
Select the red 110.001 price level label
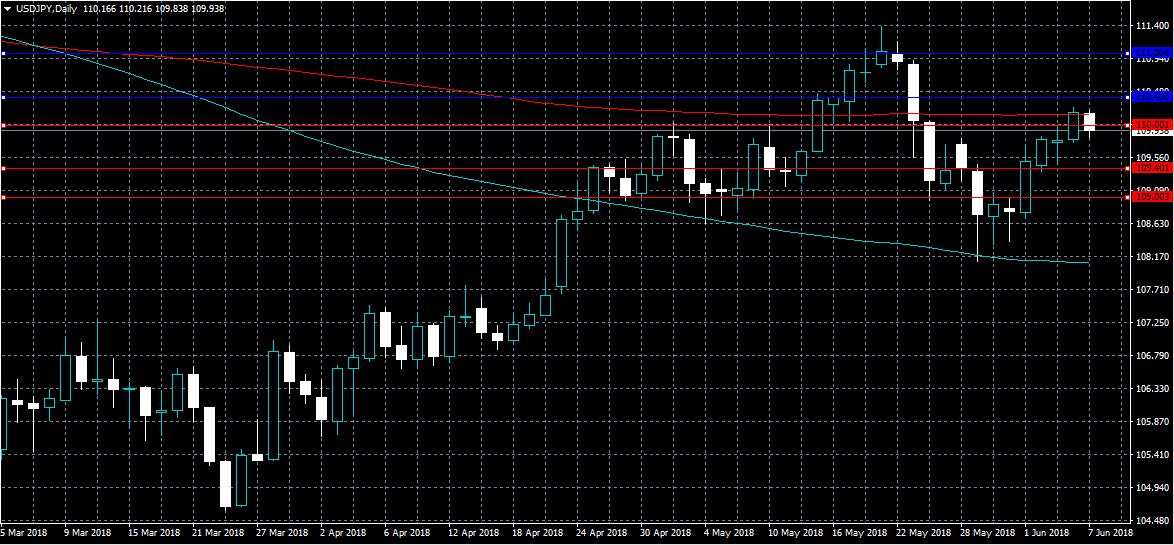[1152, 124]
